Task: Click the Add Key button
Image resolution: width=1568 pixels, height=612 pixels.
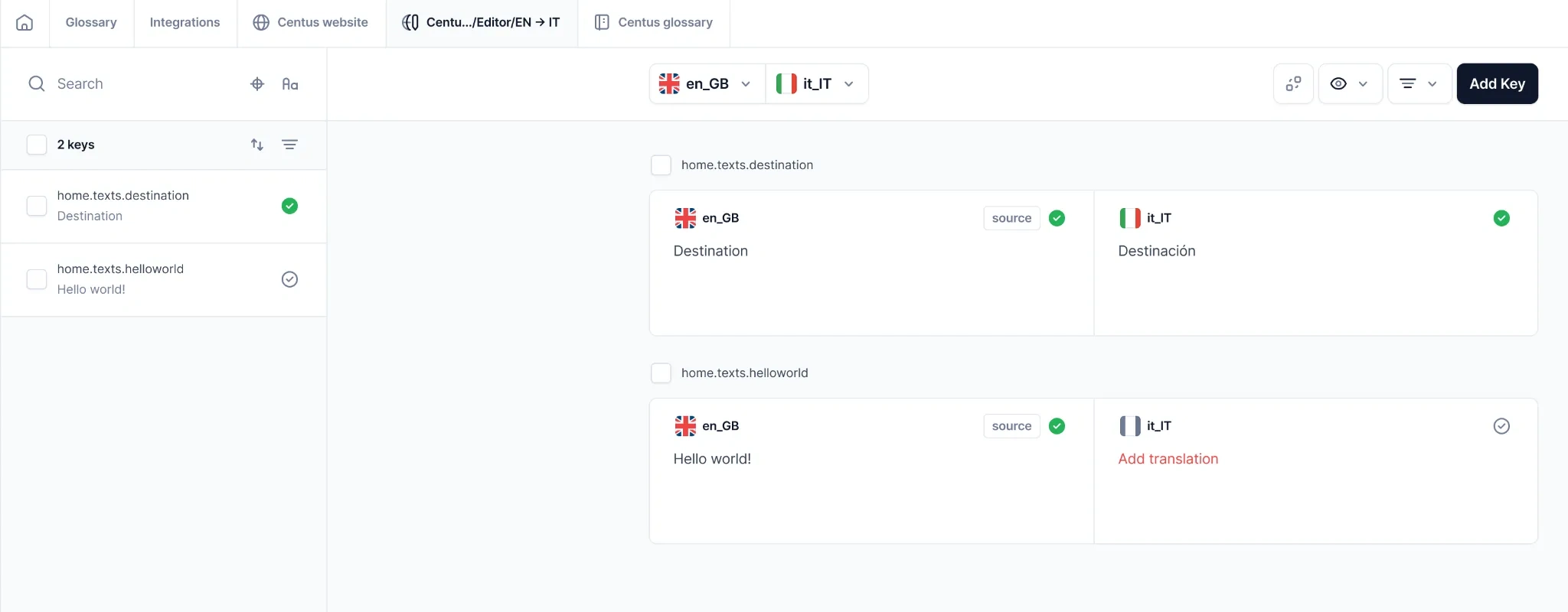Action: pos(1497,84)
